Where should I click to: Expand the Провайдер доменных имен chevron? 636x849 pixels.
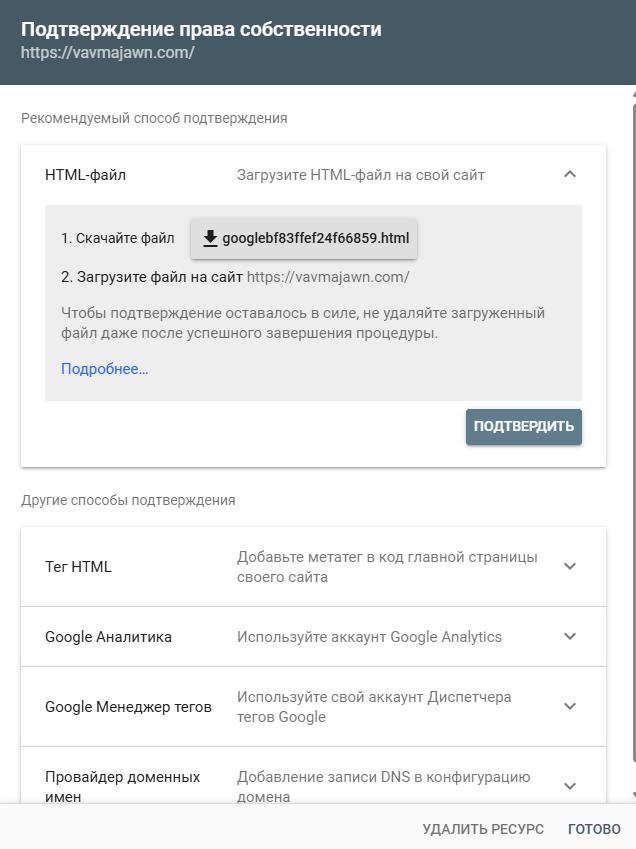(570, 786)
